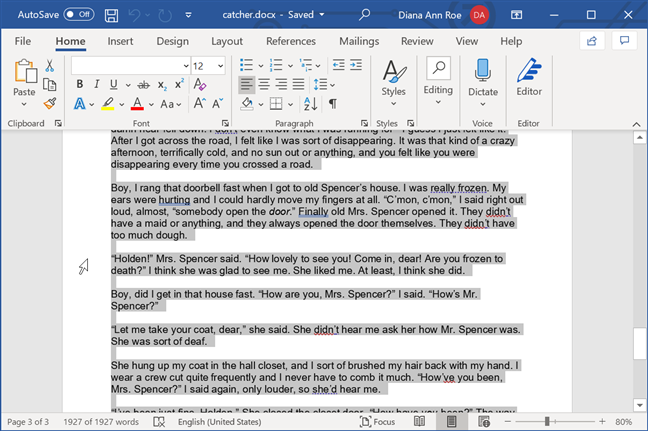Switch to Print Layout view
This screenshot has height=431, width=648.
click(451, 421)
